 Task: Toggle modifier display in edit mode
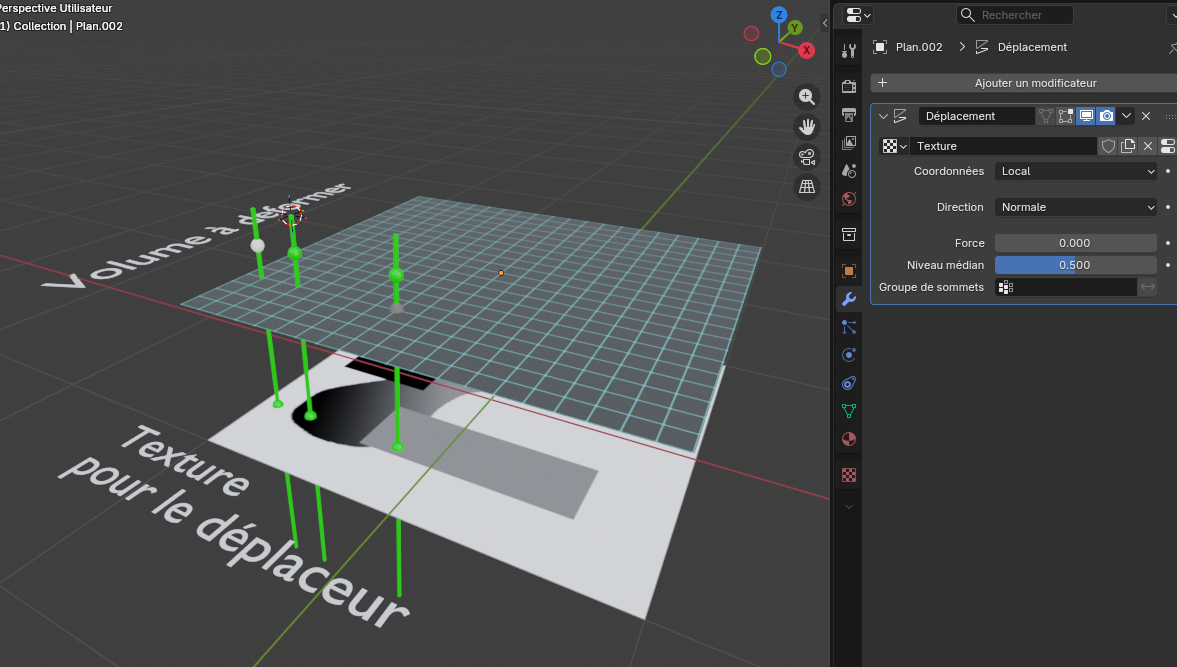point(1066,116)
